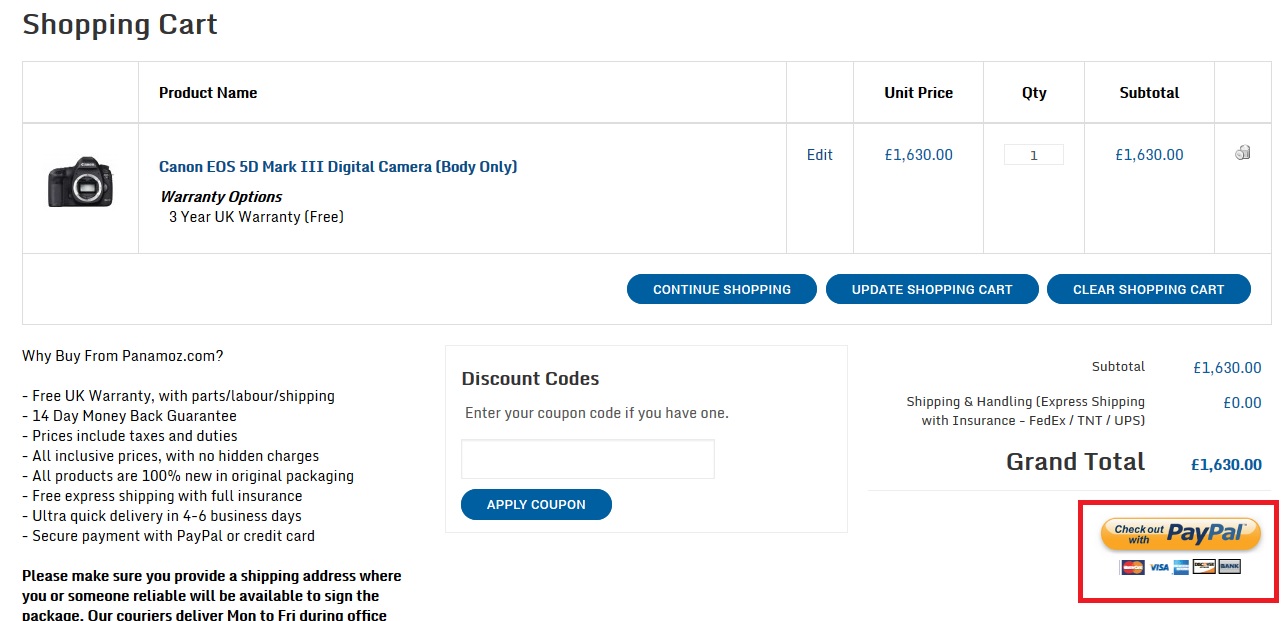The image size is (1283, 621).
Task: Click the "Qty" column header
Action: [1034, 93]
